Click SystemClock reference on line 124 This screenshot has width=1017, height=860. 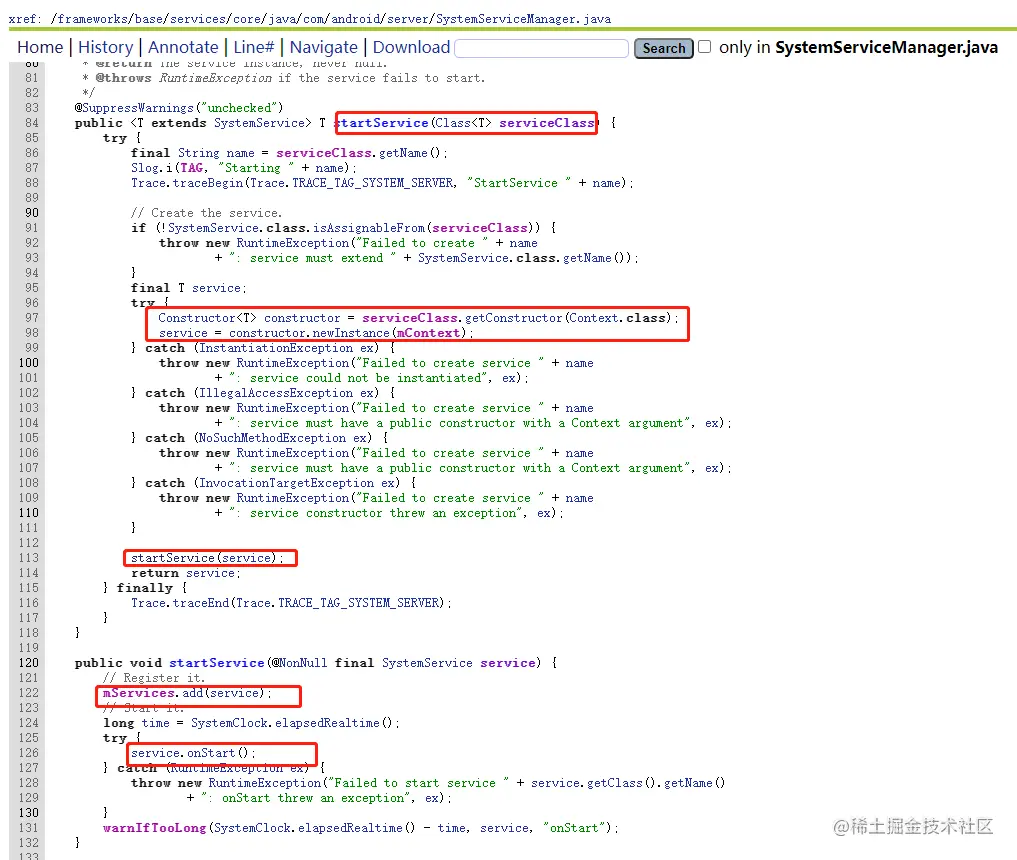click(229, 723)
